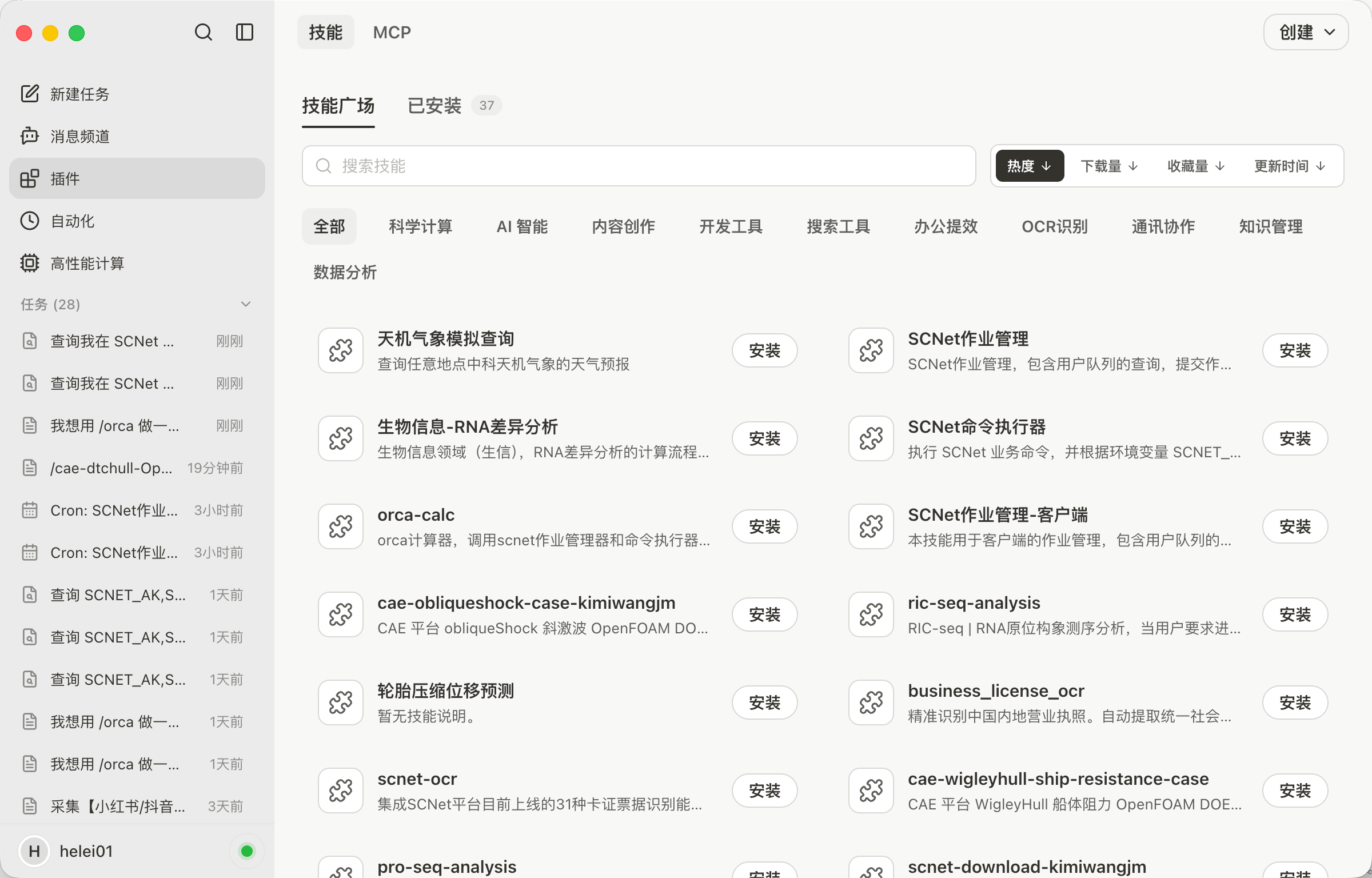The width and height of the screenshot is (1372, 878).
Task: Collapse the 任务 (28) list chevron
Action: pos(246,304)
